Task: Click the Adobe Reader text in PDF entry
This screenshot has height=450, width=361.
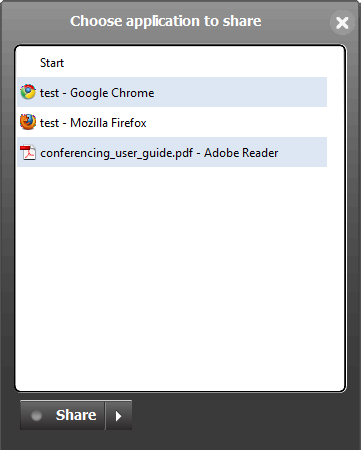Action: [x=241, y=153]
